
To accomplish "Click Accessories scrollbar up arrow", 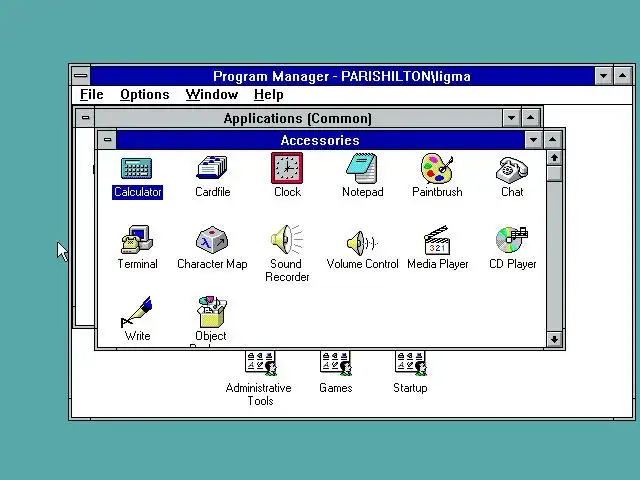I will click(554, 158).
